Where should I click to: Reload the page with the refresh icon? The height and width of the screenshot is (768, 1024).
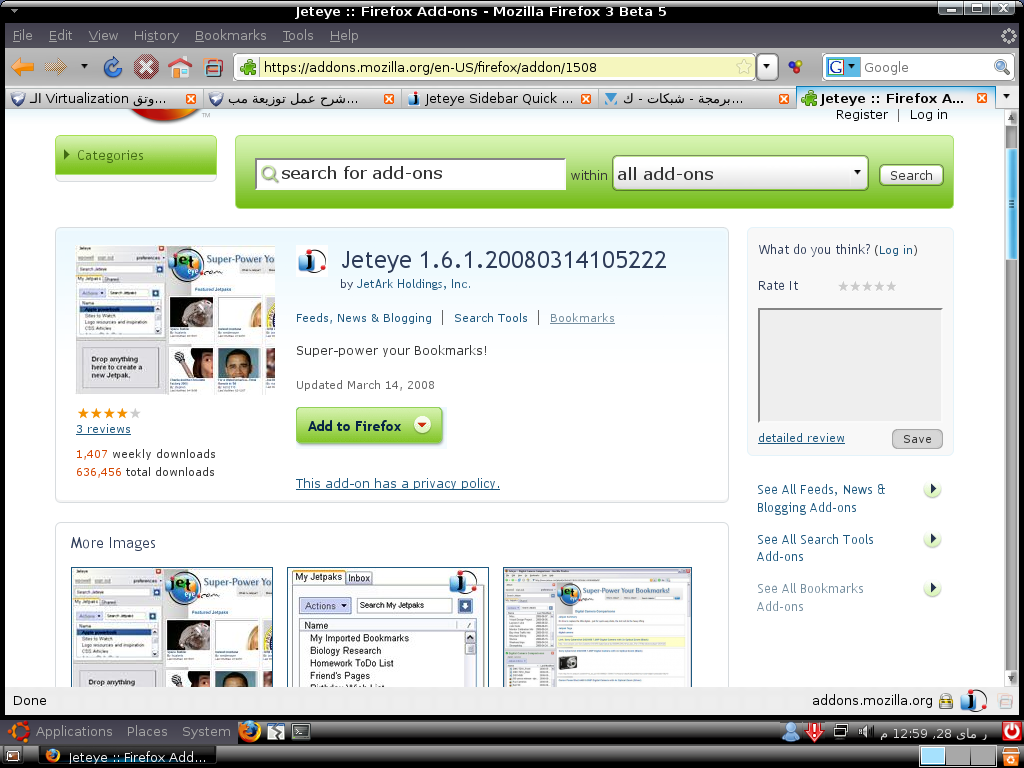click(x=113, y=67)
